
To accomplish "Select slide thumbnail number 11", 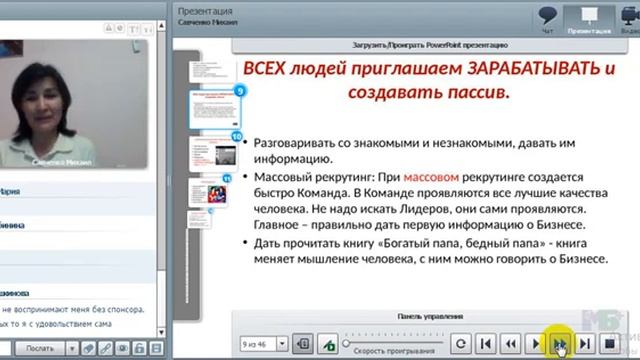I will [x=208, y=193].
